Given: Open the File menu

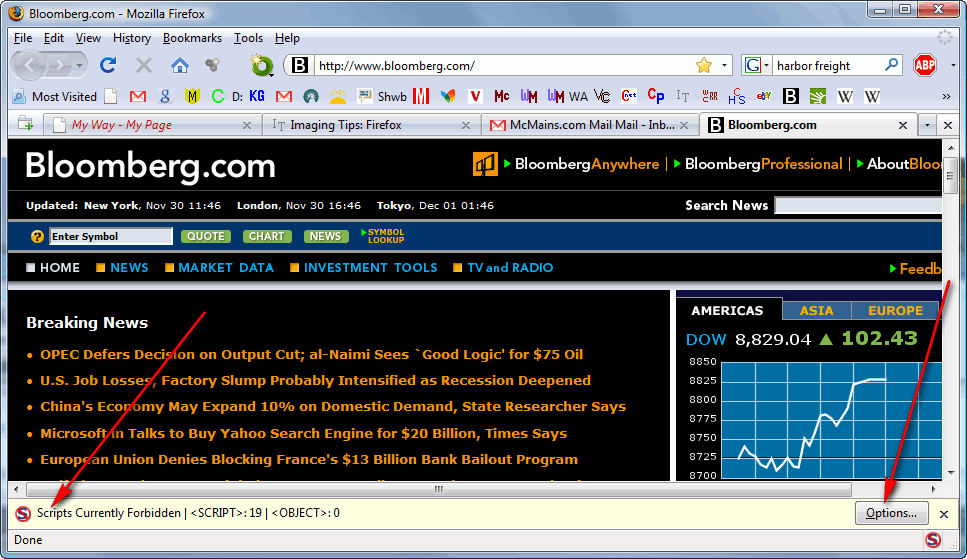Looking at the screenshot, I should tap(23, 38).
